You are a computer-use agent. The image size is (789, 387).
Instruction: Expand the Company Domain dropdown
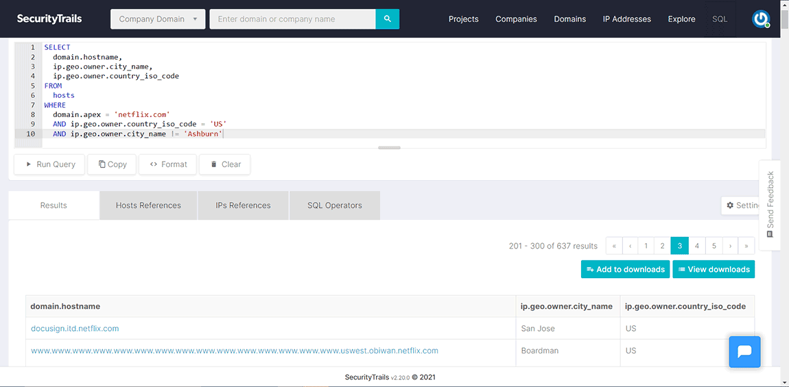(157, 19)
